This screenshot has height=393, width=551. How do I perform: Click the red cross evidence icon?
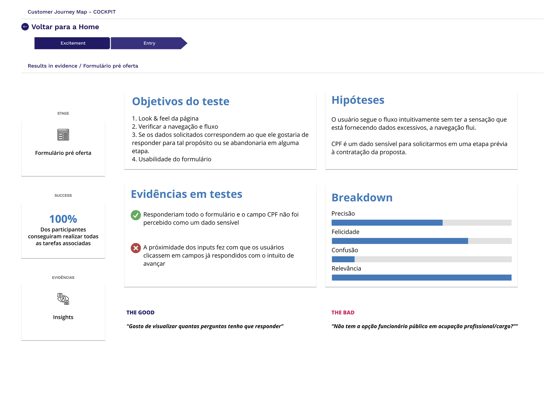click(136, 248)
